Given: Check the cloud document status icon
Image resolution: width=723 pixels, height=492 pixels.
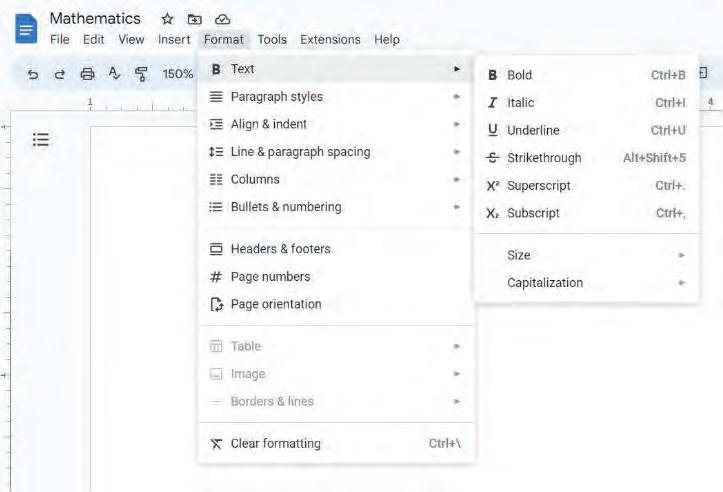Looking at the screenshot, I should tap(222, 19).
